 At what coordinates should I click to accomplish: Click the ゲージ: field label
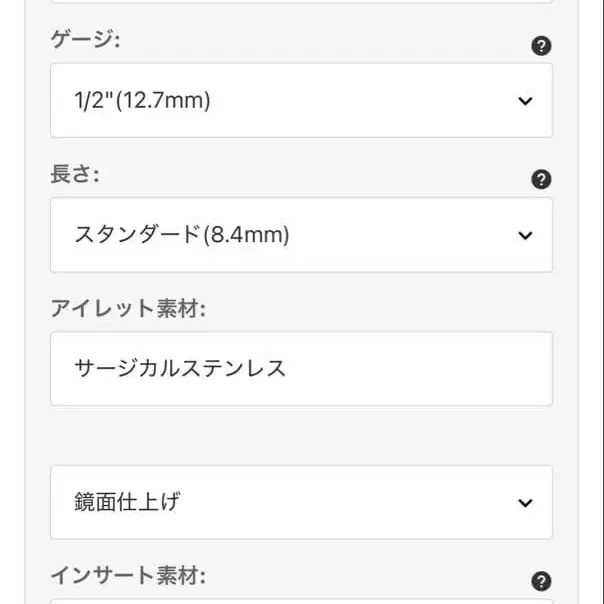85,39
